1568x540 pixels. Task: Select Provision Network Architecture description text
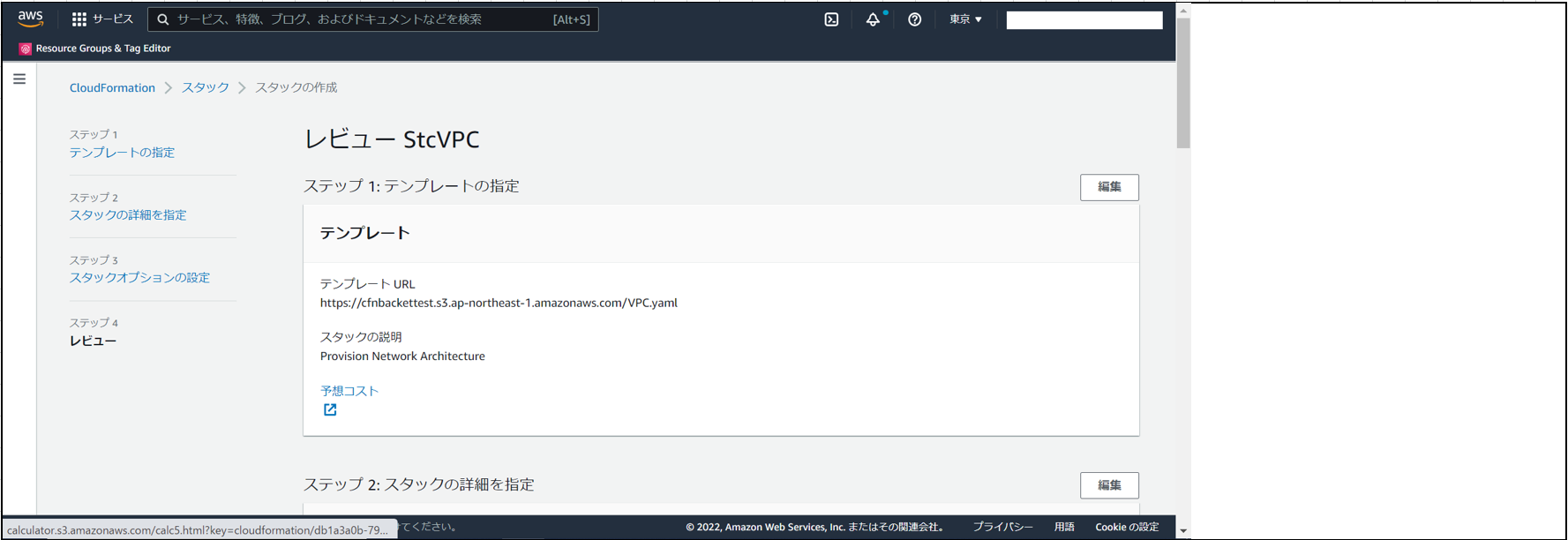402,356
